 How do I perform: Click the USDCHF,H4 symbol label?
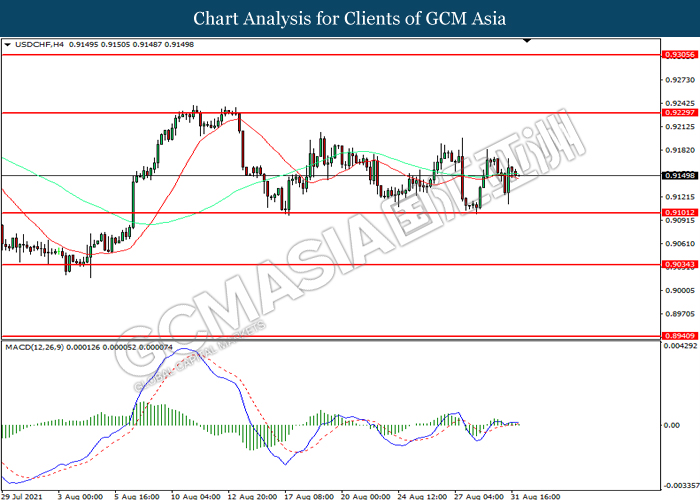(x=37, y=44)
